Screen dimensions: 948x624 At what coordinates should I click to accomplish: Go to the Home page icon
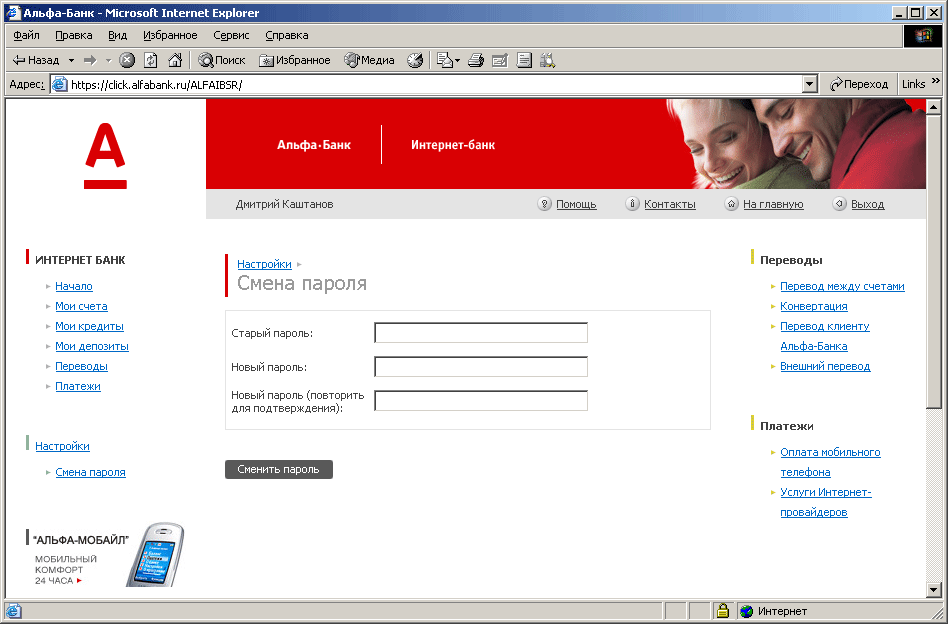point(175,60)
